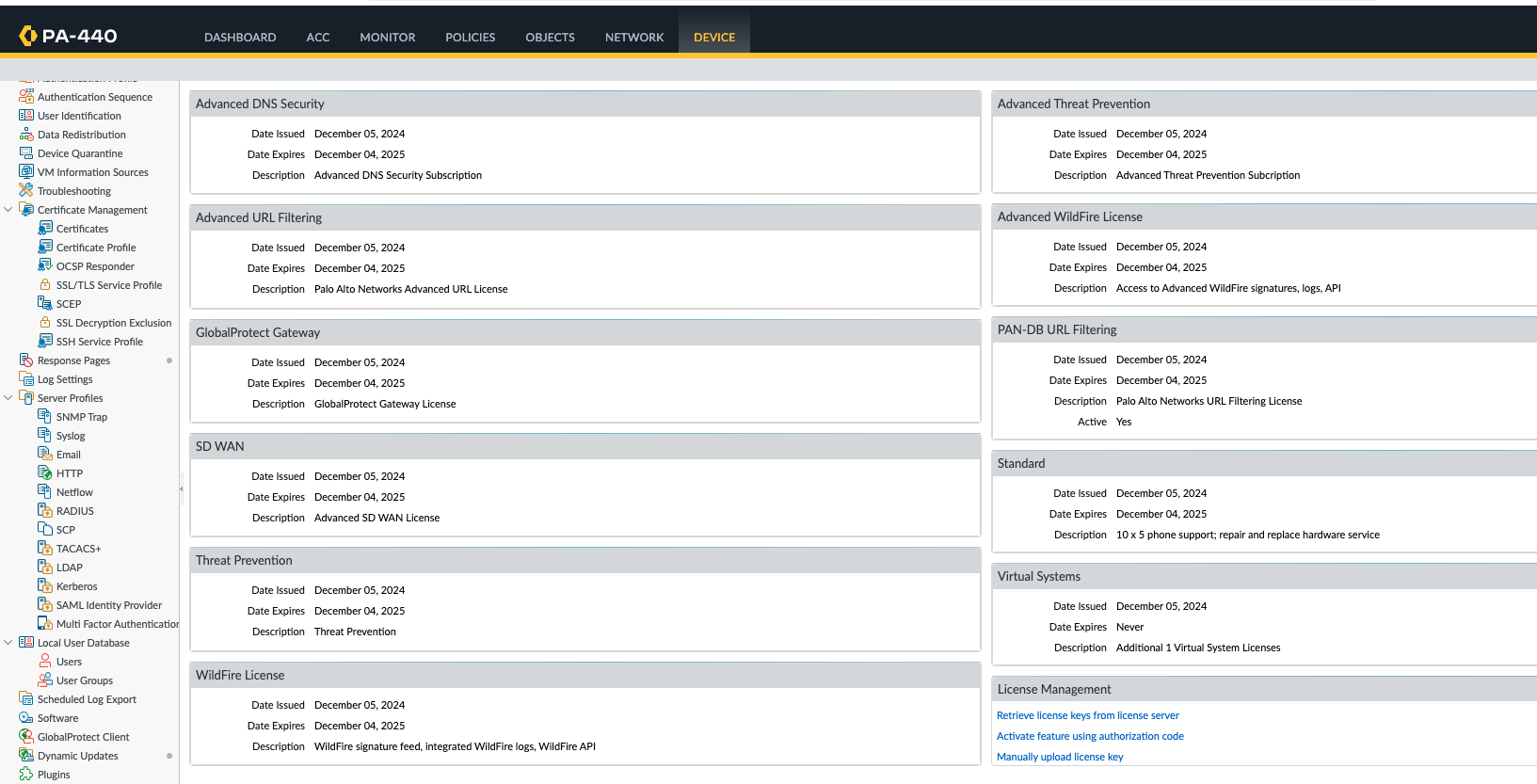Open SSL Decryption Exclusion lock icon

tap(45, 323)
